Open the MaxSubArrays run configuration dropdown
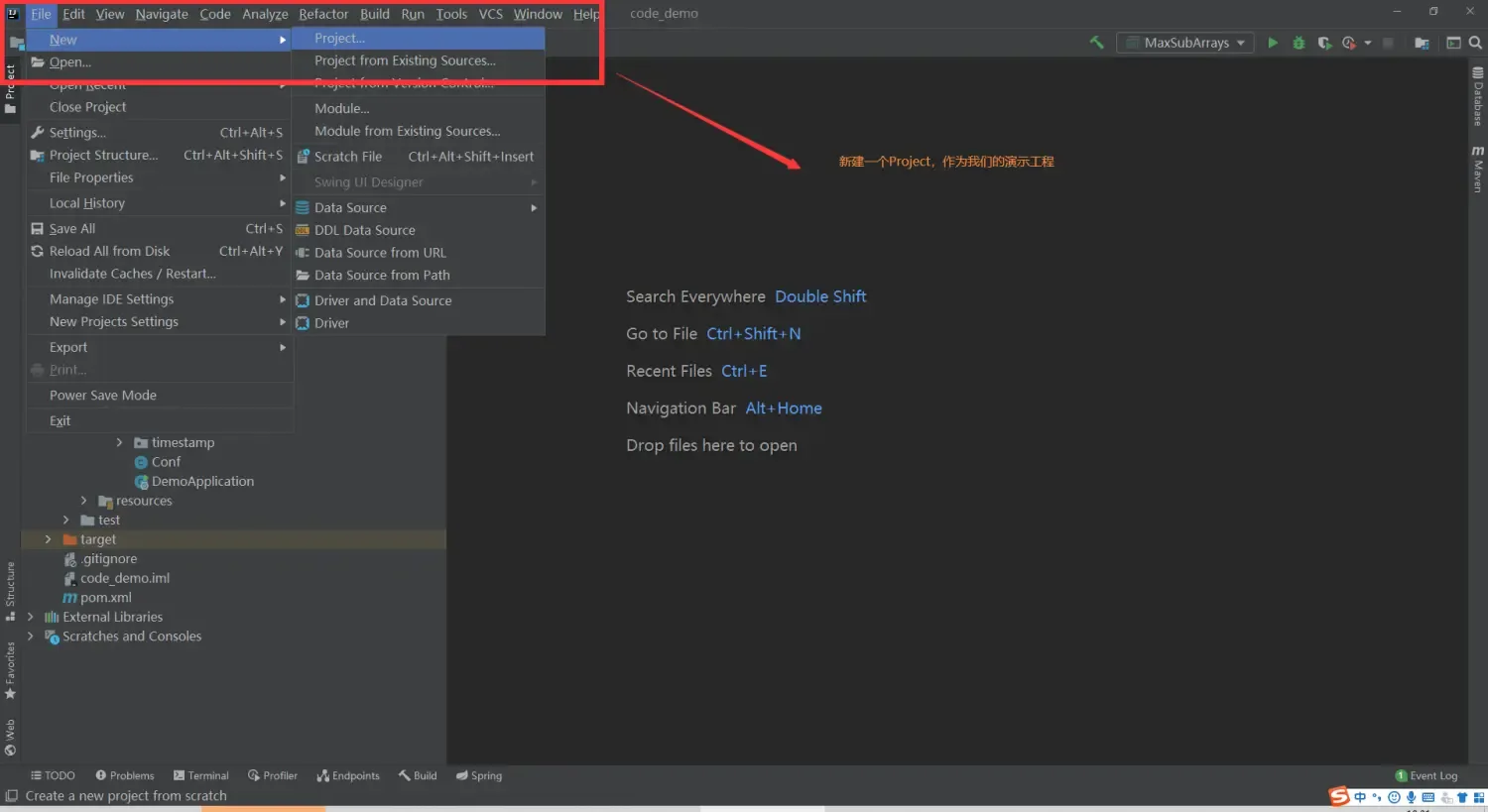Image resolution: width=1488 pixels, height=812 pixels. point(1185,43)
